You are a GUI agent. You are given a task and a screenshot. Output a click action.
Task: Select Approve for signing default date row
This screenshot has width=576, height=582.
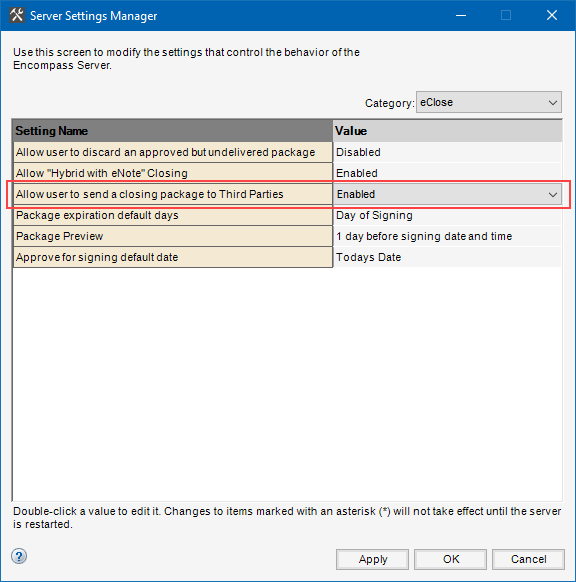pos(173,257)
